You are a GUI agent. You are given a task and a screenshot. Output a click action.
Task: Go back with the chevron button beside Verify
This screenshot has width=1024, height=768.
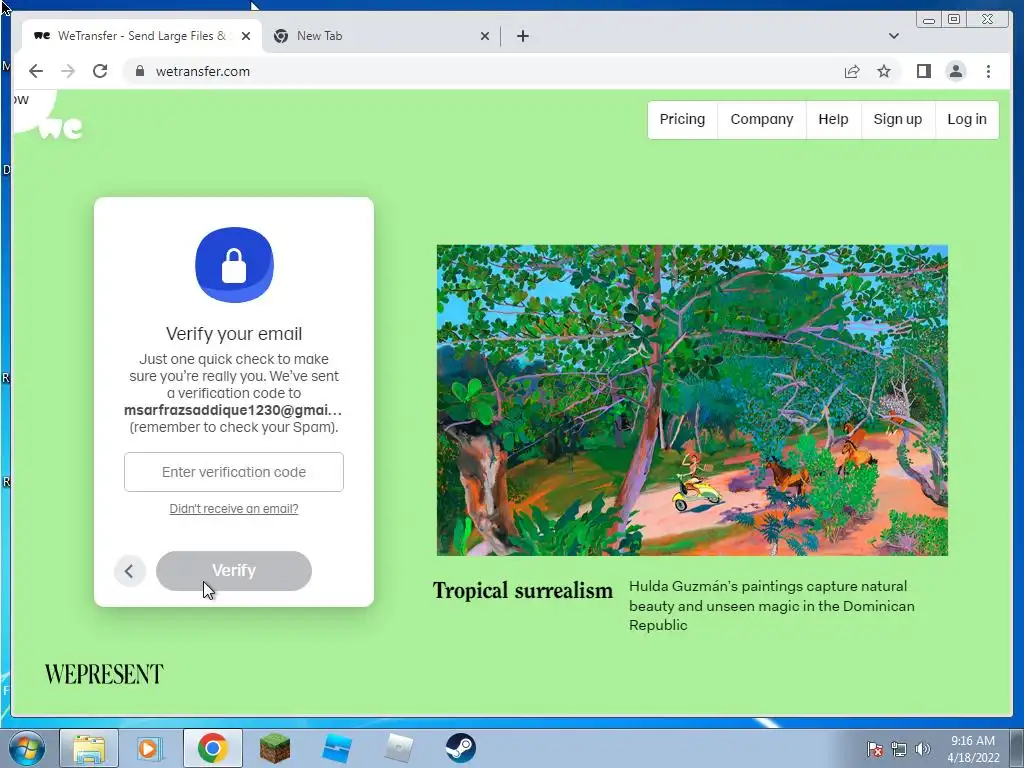coord(129,571)
